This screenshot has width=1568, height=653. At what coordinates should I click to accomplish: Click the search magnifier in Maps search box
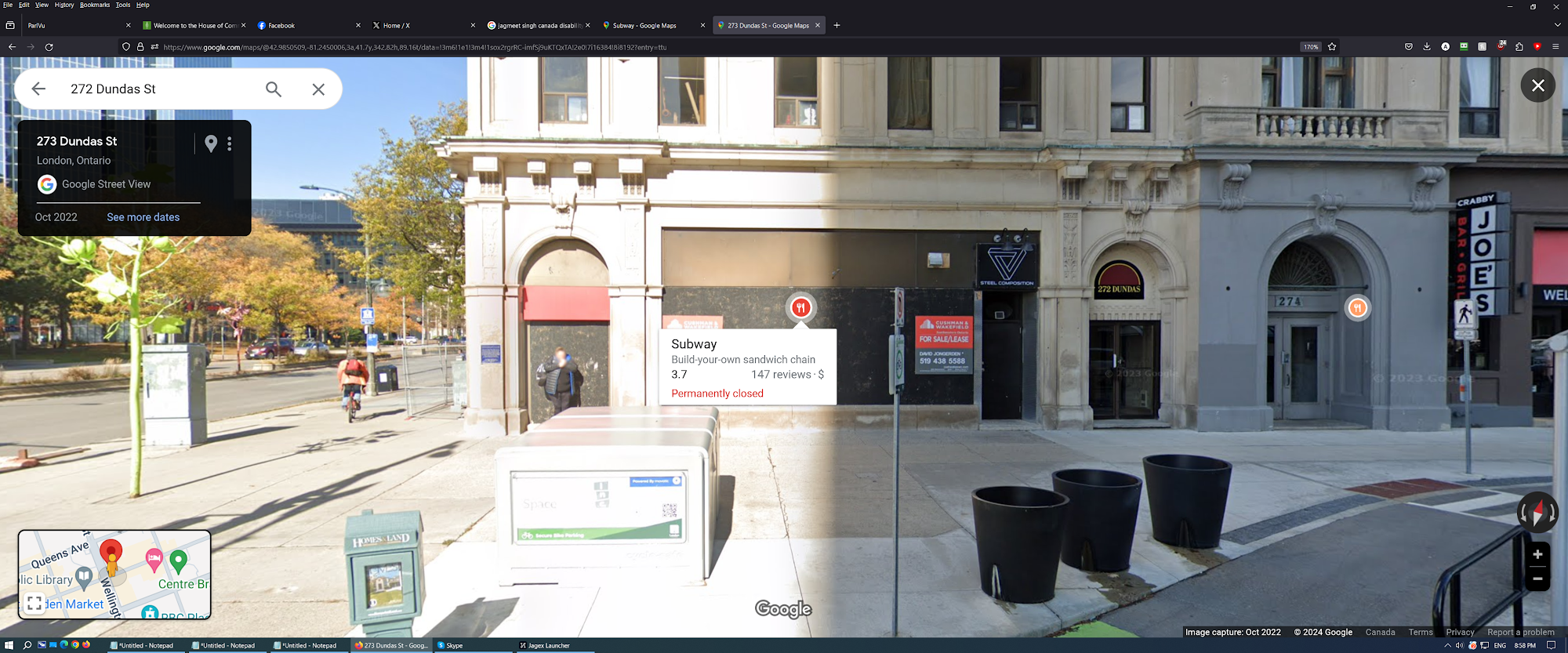[x=273, y=89]
